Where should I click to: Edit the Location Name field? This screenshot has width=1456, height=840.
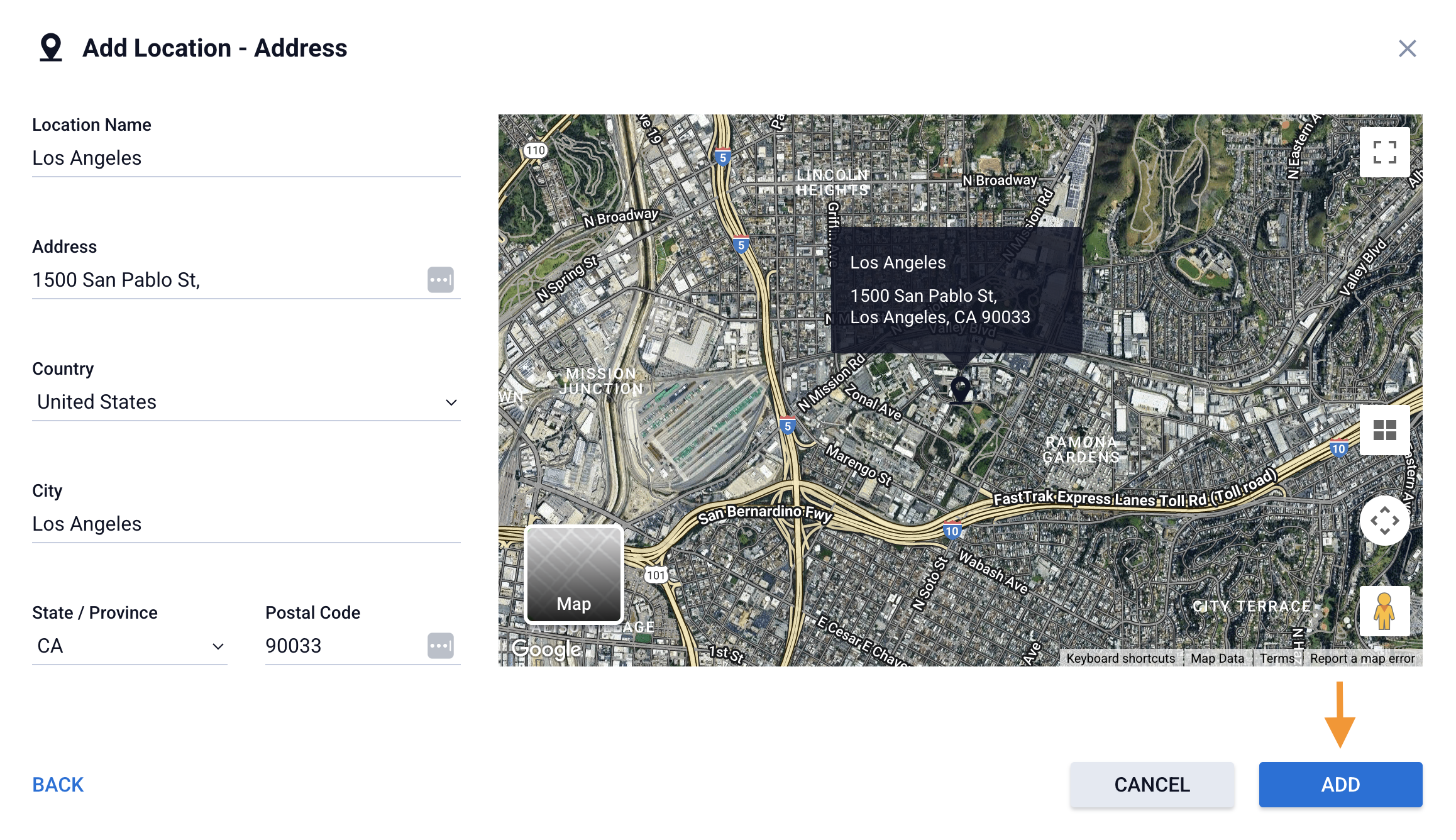click(x=246, y=158)
